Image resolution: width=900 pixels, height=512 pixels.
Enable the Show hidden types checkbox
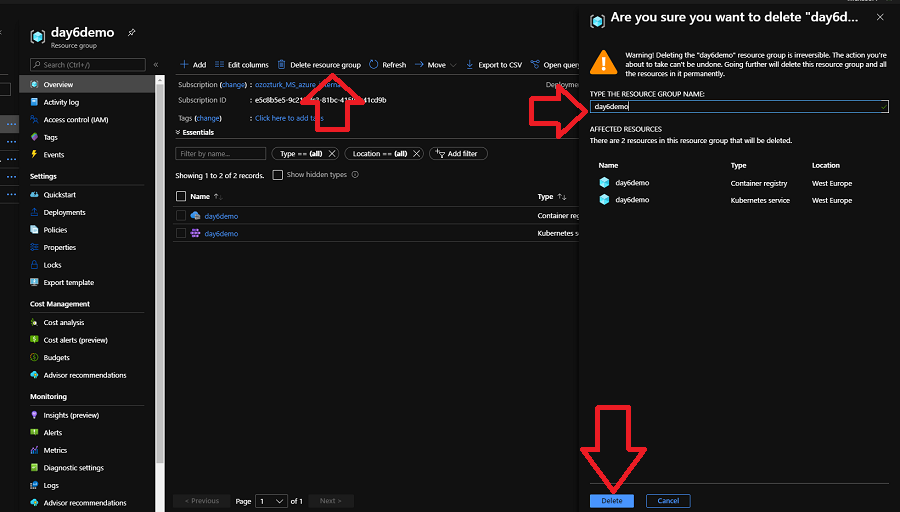point(278,175)
